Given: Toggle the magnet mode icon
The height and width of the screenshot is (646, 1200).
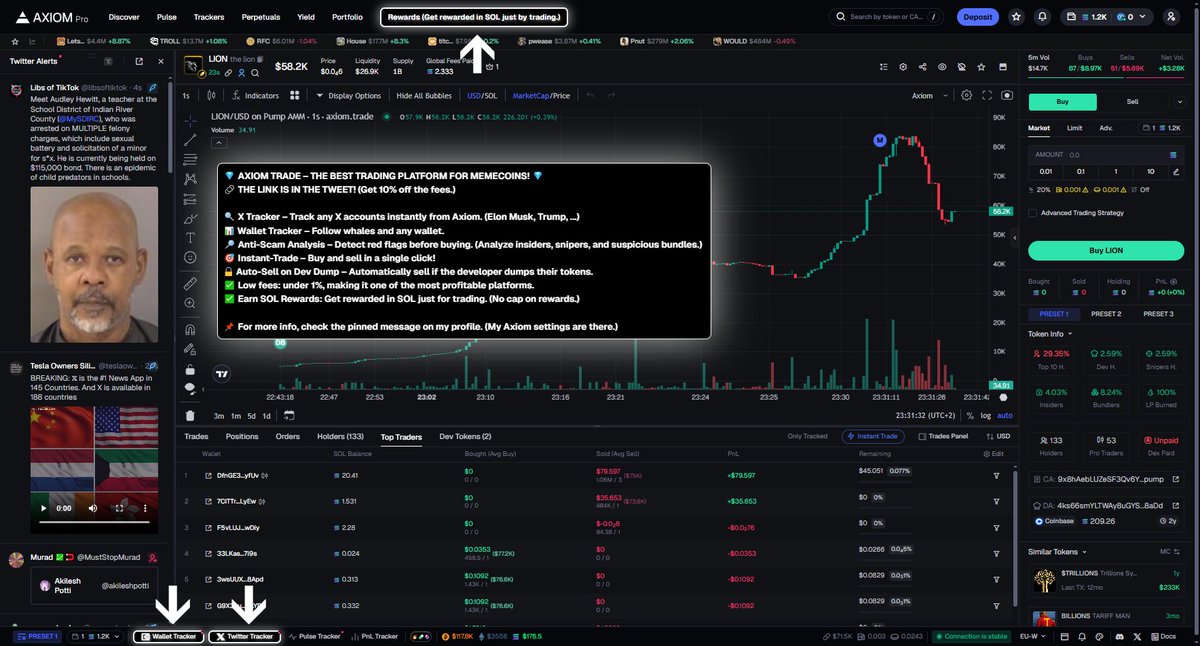Looking at the screenshot, I should point(190,328).
